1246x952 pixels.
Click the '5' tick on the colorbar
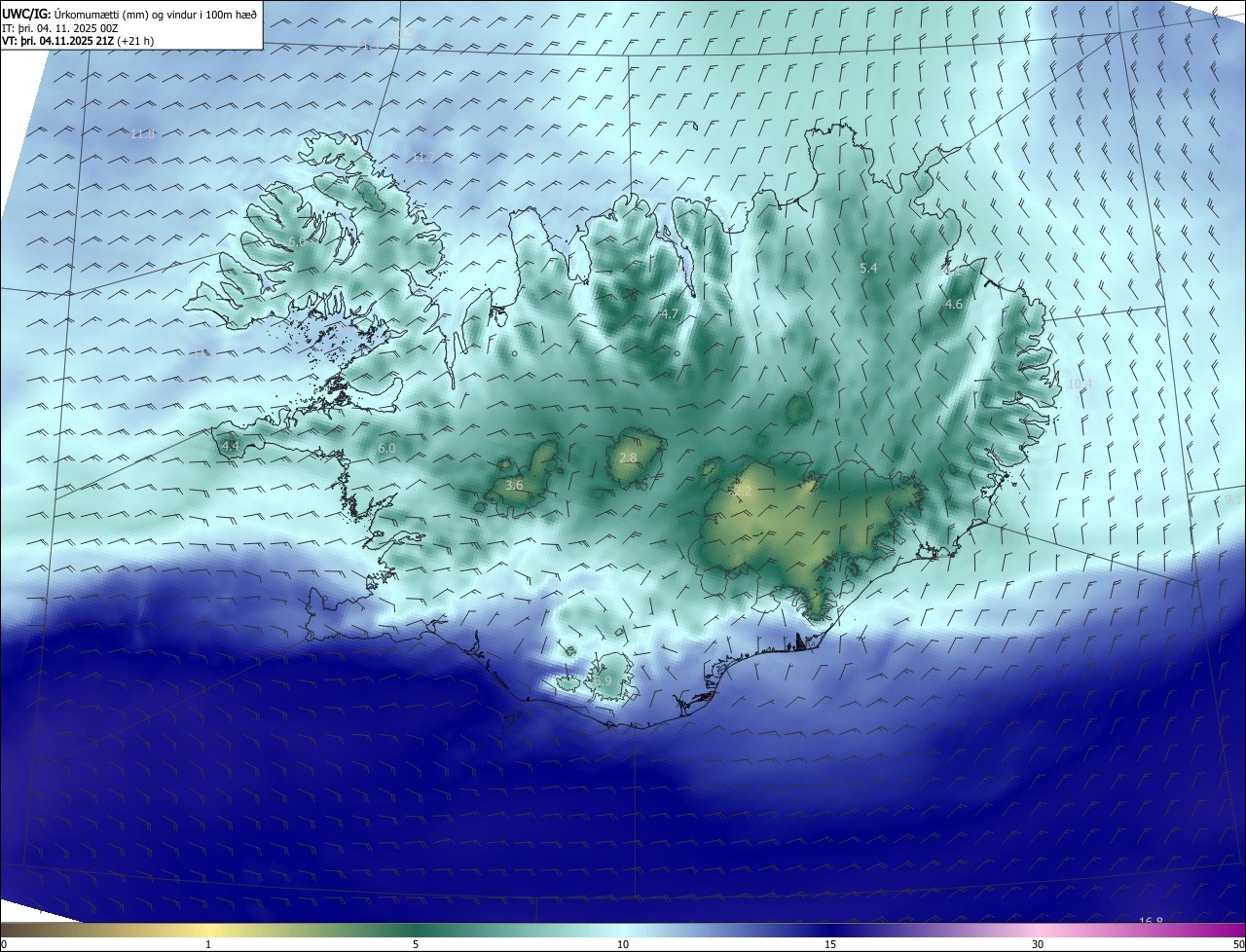(416, 944)
